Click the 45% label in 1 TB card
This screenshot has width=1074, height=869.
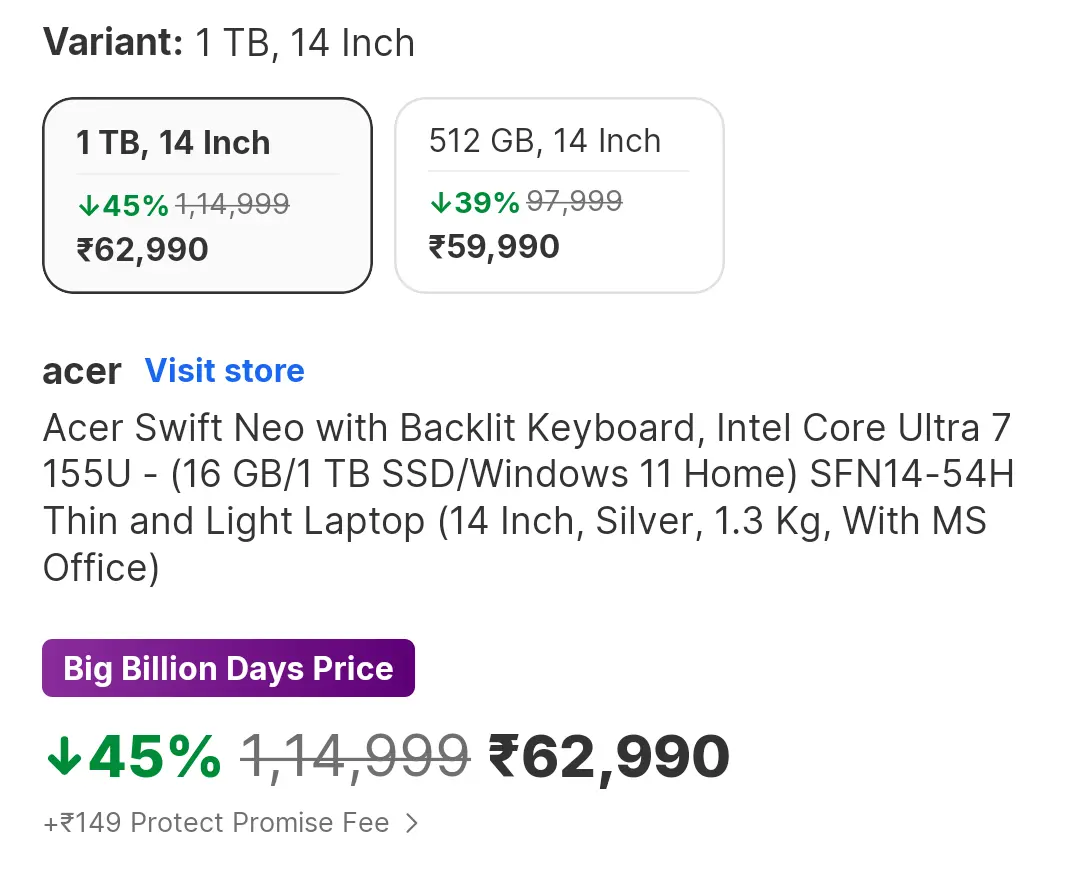(x=135, y=206)
